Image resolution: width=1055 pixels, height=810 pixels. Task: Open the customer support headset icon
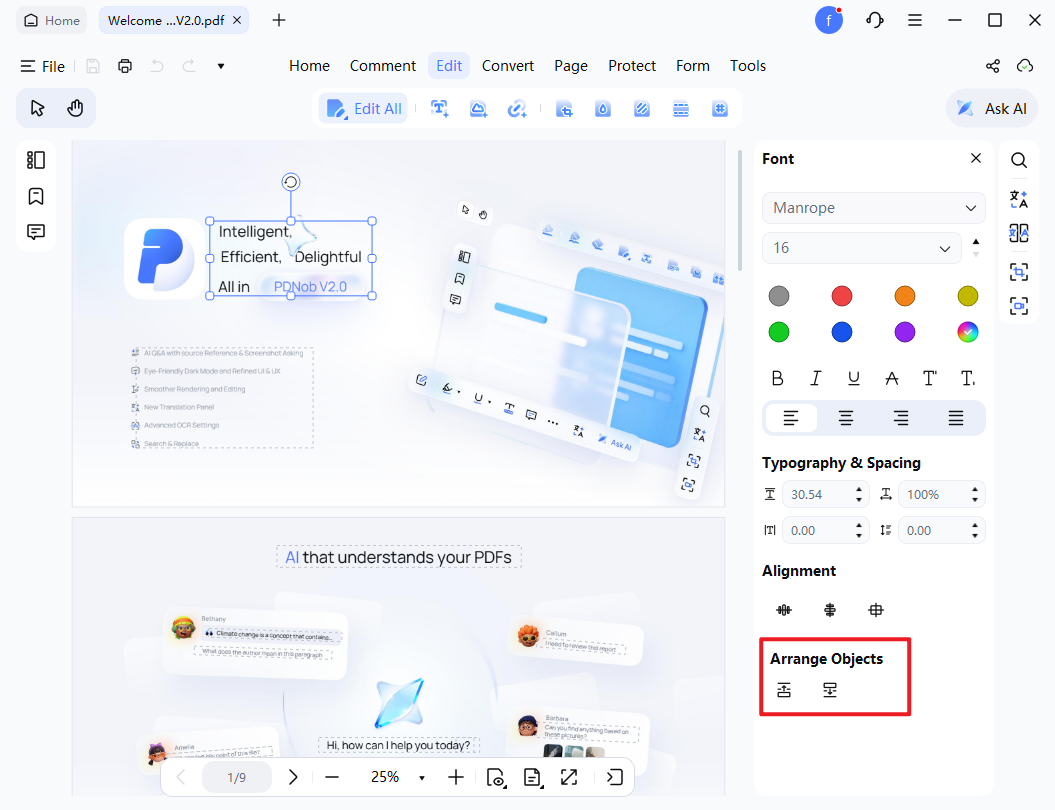875,20
